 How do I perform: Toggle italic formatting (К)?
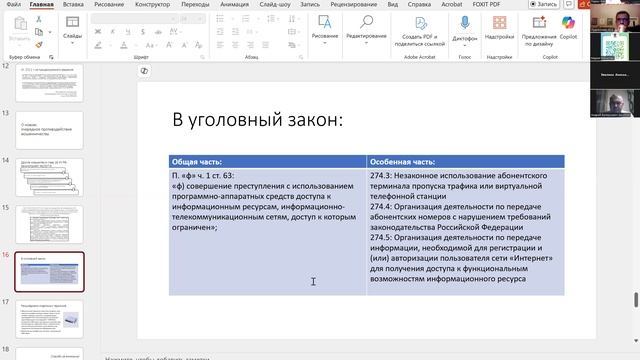pos(113,31)
